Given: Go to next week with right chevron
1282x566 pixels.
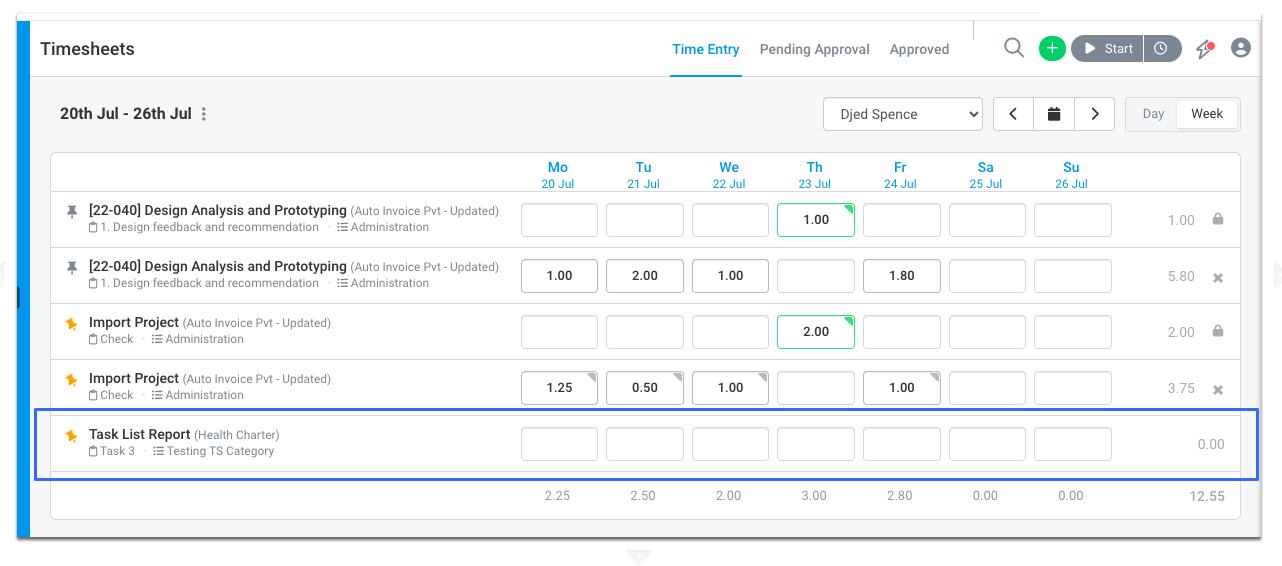Looking at the screenshot, I should [x=1095, y=114].
